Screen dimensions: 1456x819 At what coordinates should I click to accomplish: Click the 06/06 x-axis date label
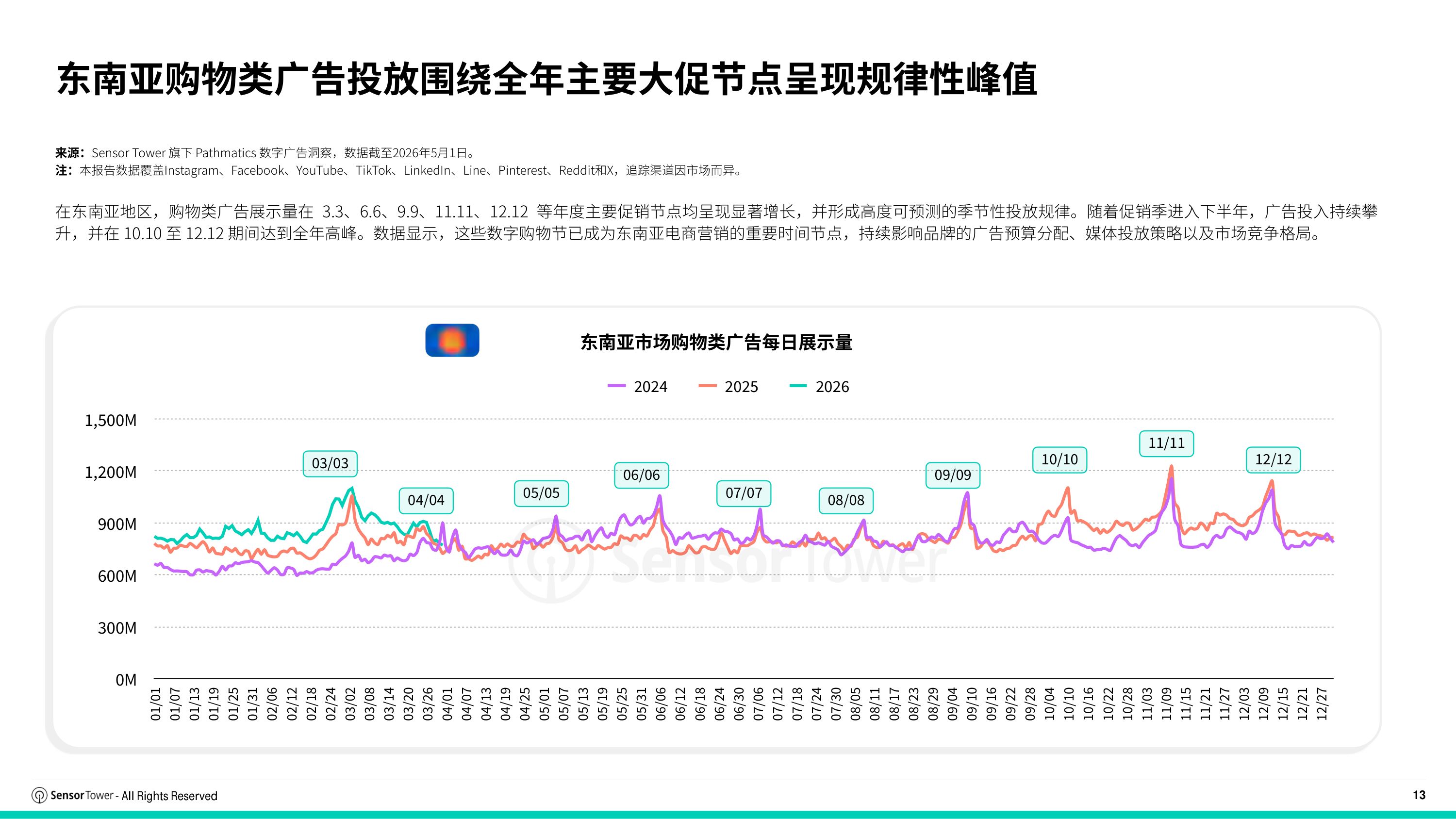click(x=661, y=704)
